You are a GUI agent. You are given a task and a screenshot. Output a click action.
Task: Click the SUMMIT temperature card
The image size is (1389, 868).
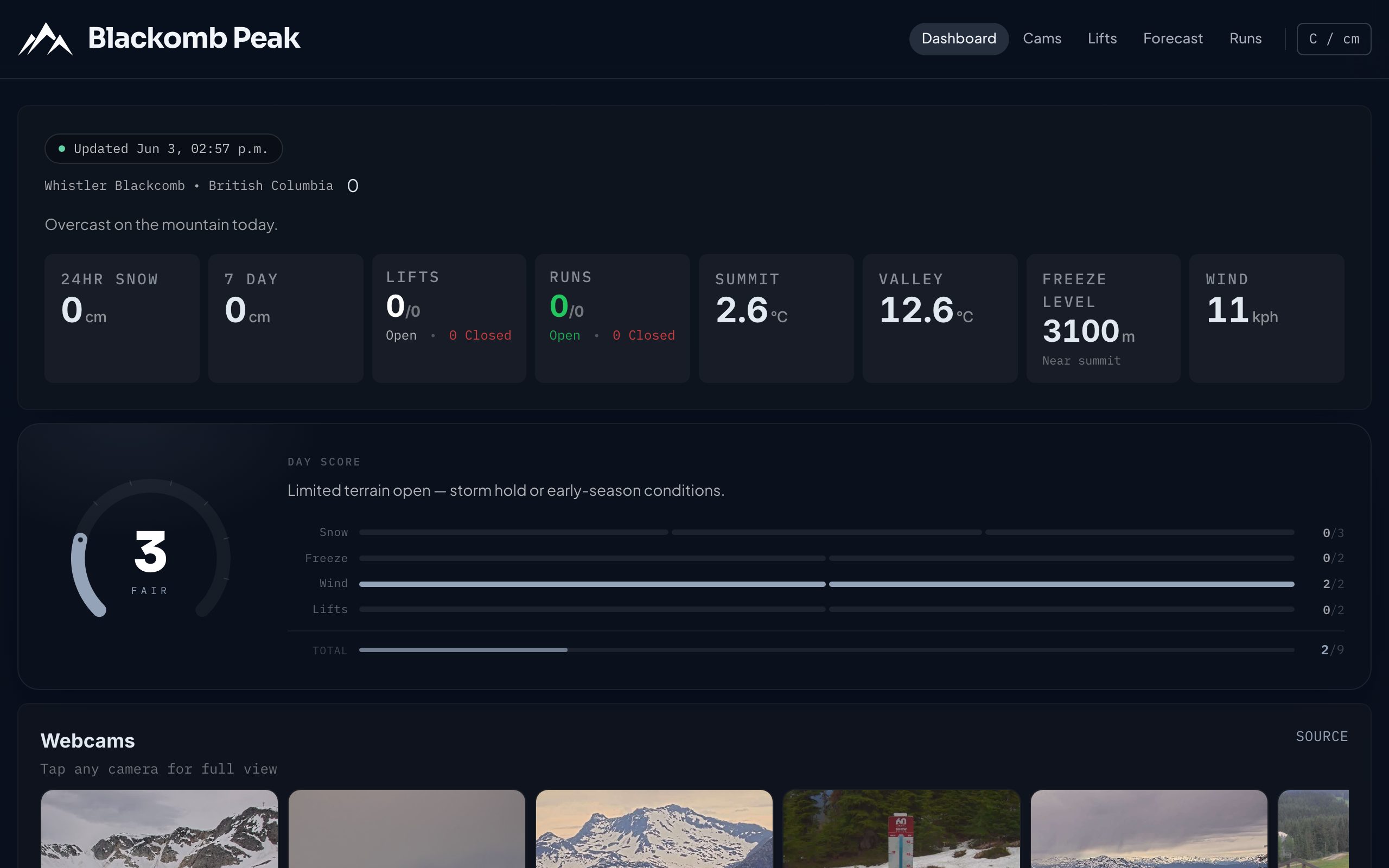(x=776, y=318)
